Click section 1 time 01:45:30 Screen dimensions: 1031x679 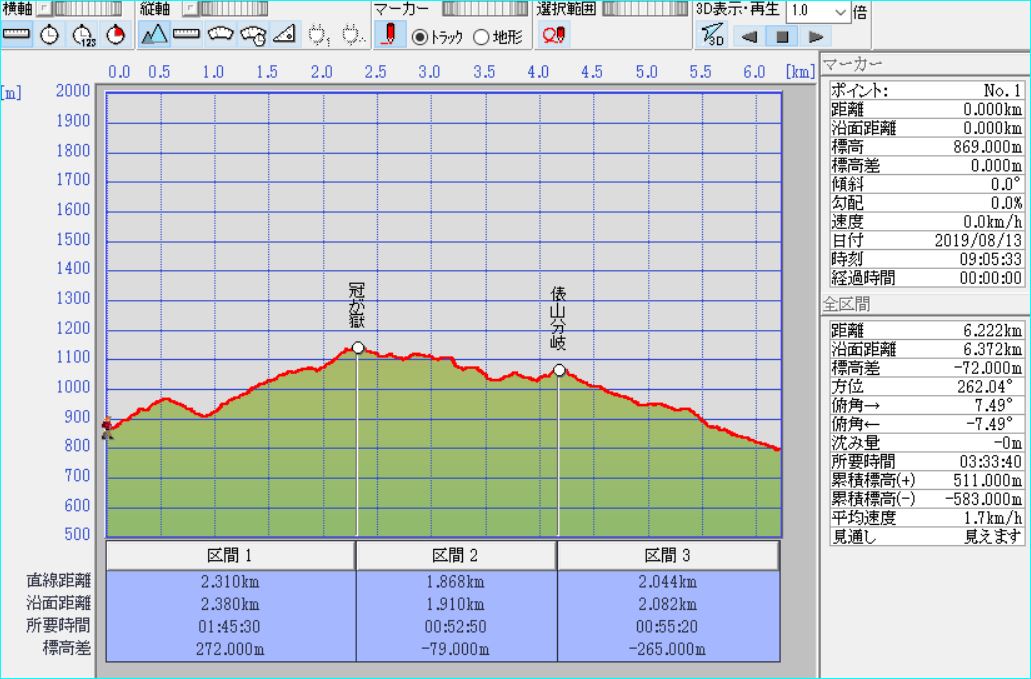[230, 626]
